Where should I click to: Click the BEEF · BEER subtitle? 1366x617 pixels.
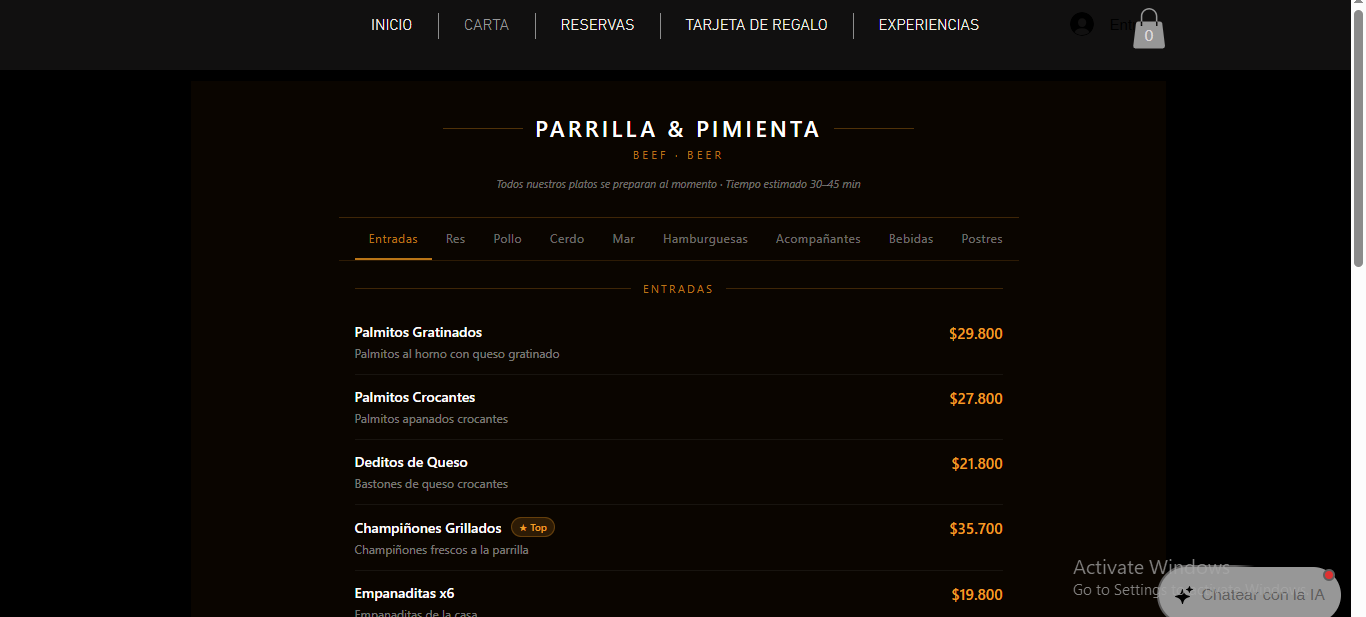pyautogui.click(x=678, y=156)
